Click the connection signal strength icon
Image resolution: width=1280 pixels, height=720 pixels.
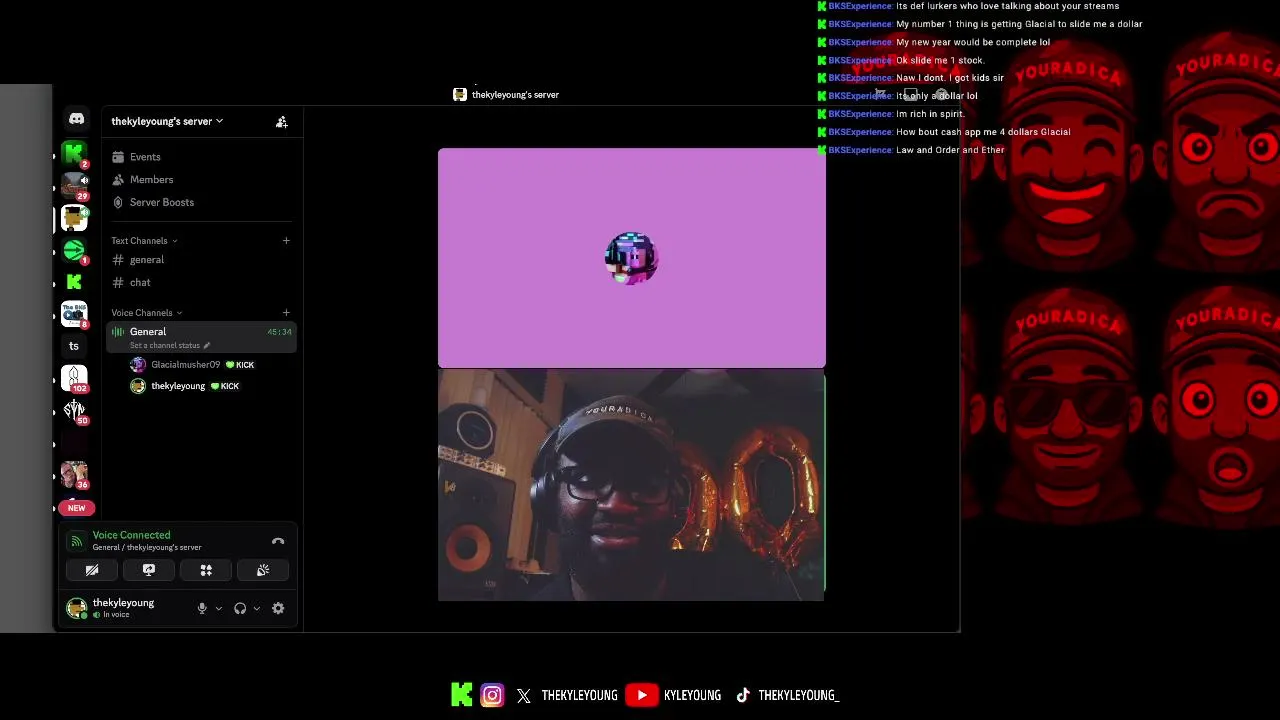(x=76, y=541)
